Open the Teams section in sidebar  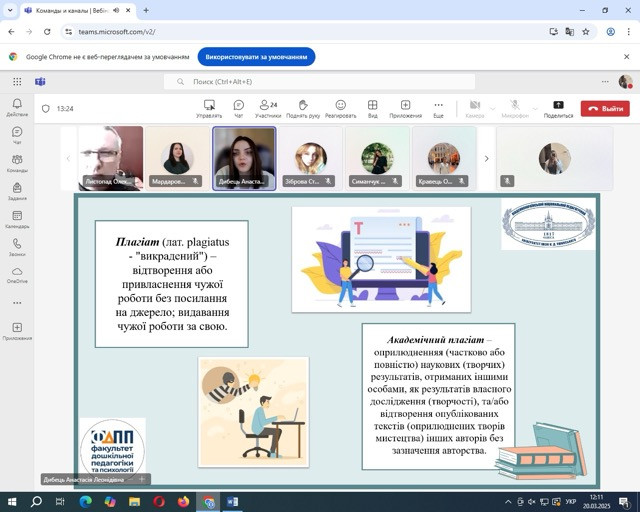pyautogui.click(x=17, y=162)
